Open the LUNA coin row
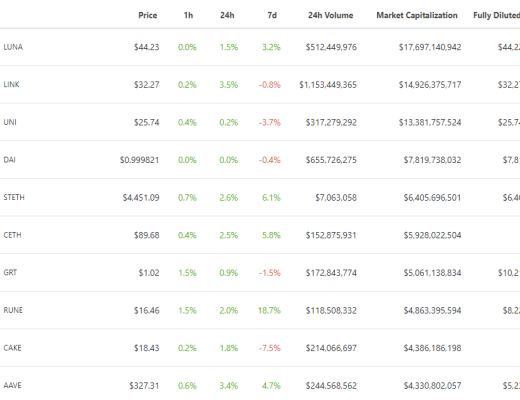Screen dimensions: 520x400 (260, 47)
